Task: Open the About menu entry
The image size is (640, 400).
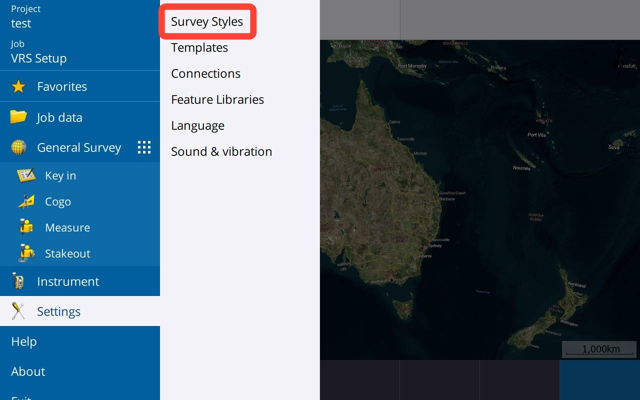Action: (28, 371)
